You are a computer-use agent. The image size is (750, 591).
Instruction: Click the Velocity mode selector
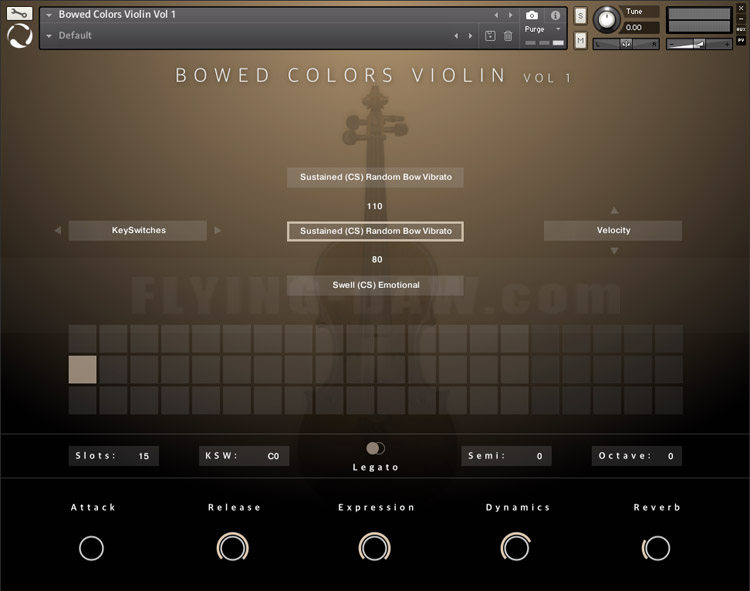click(613, 230)
